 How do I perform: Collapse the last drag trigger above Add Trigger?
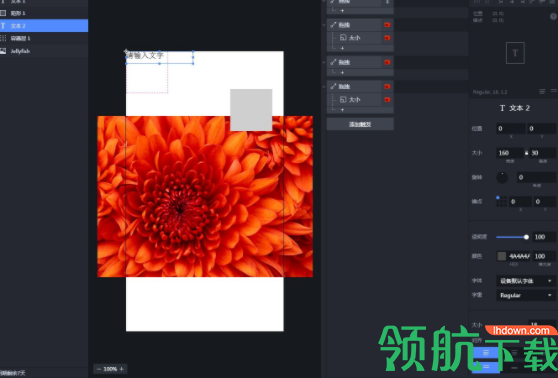323,86
